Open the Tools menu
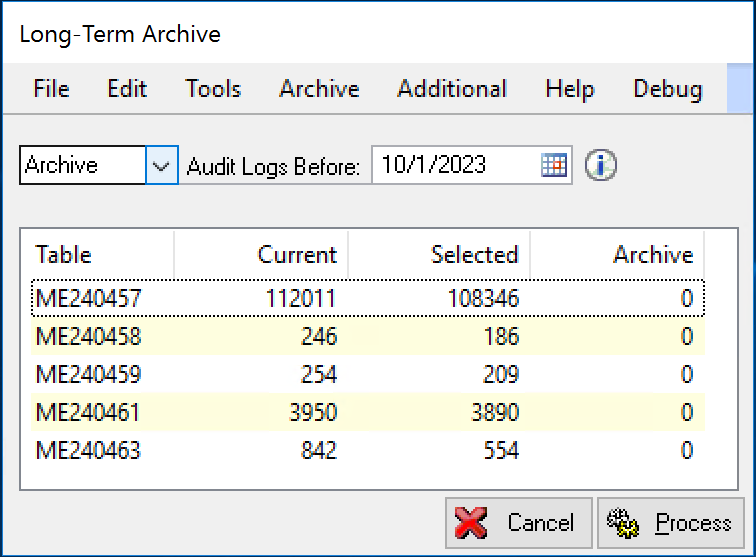Image resolution: width=756 pixels, height=557 pixels. click(x=213, y=89)
